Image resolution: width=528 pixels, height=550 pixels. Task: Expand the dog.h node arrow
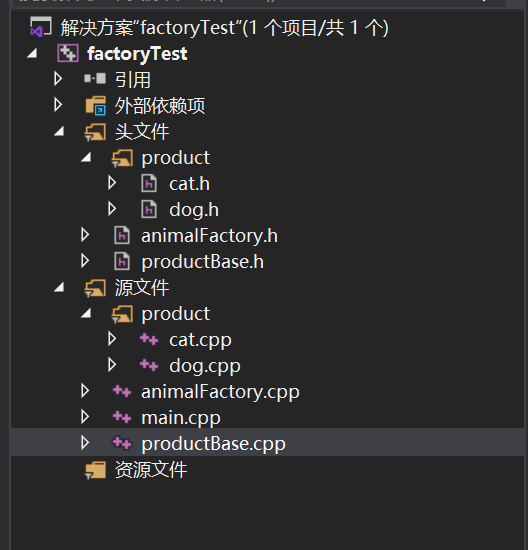coord(112,208)
